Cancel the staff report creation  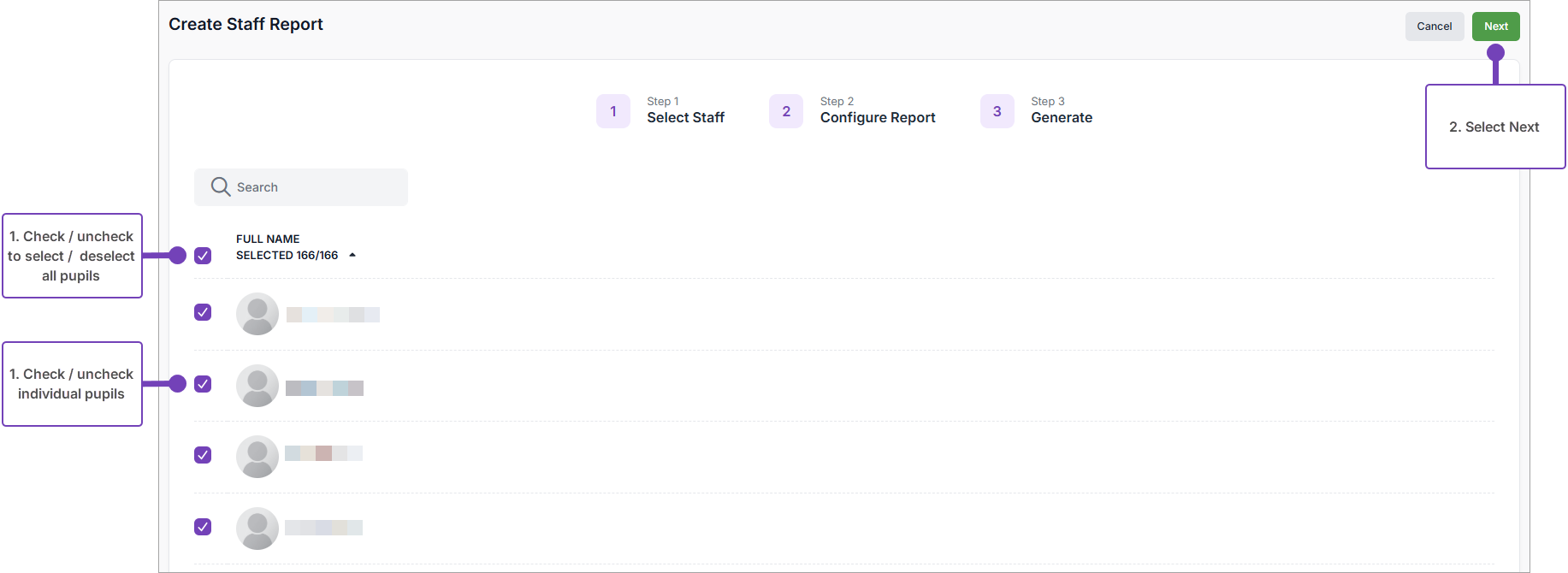click(1434, 27)
